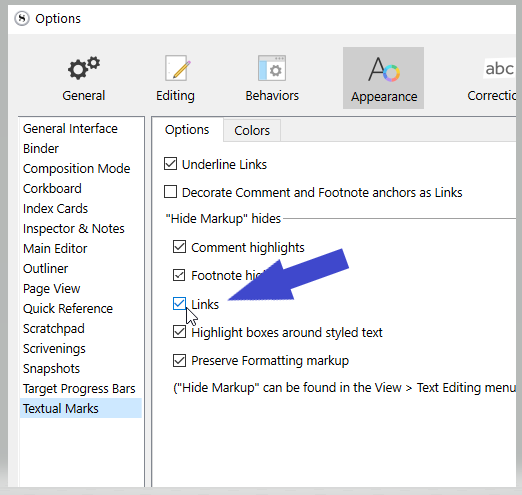Switch to the Options tab
The height and width of the screenshot is (495, 522).
(187, 130)
